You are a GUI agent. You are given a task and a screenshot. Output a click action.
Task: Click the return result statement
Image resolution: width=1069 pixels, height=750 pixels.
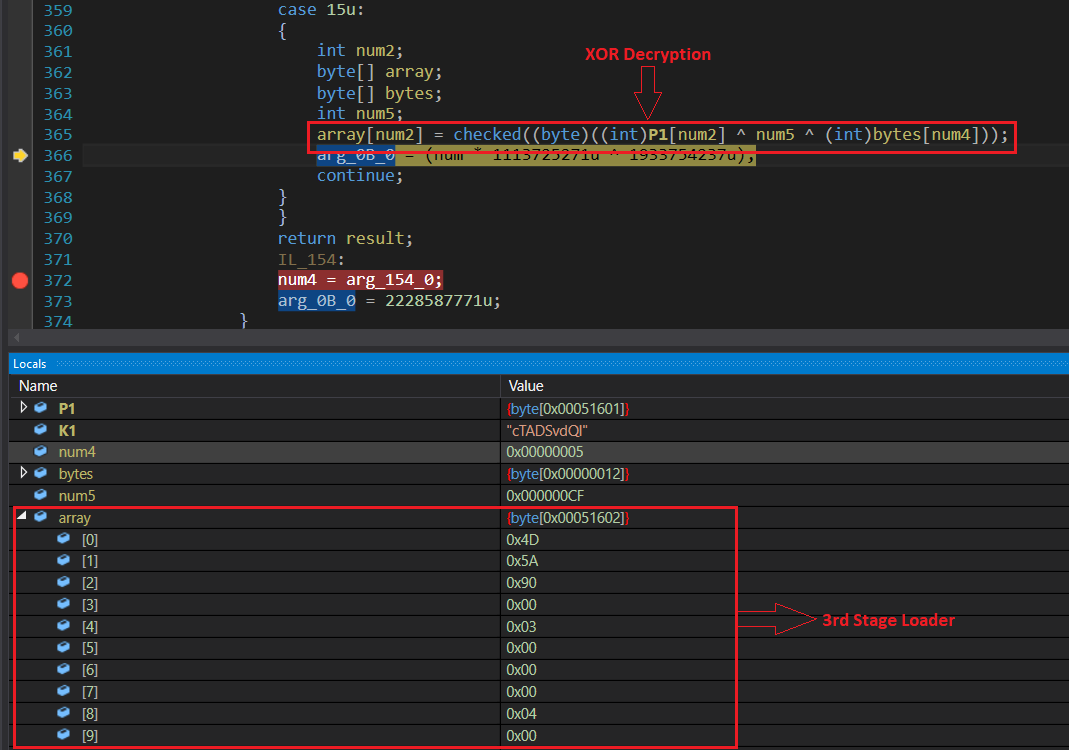(x=345, y=238)
